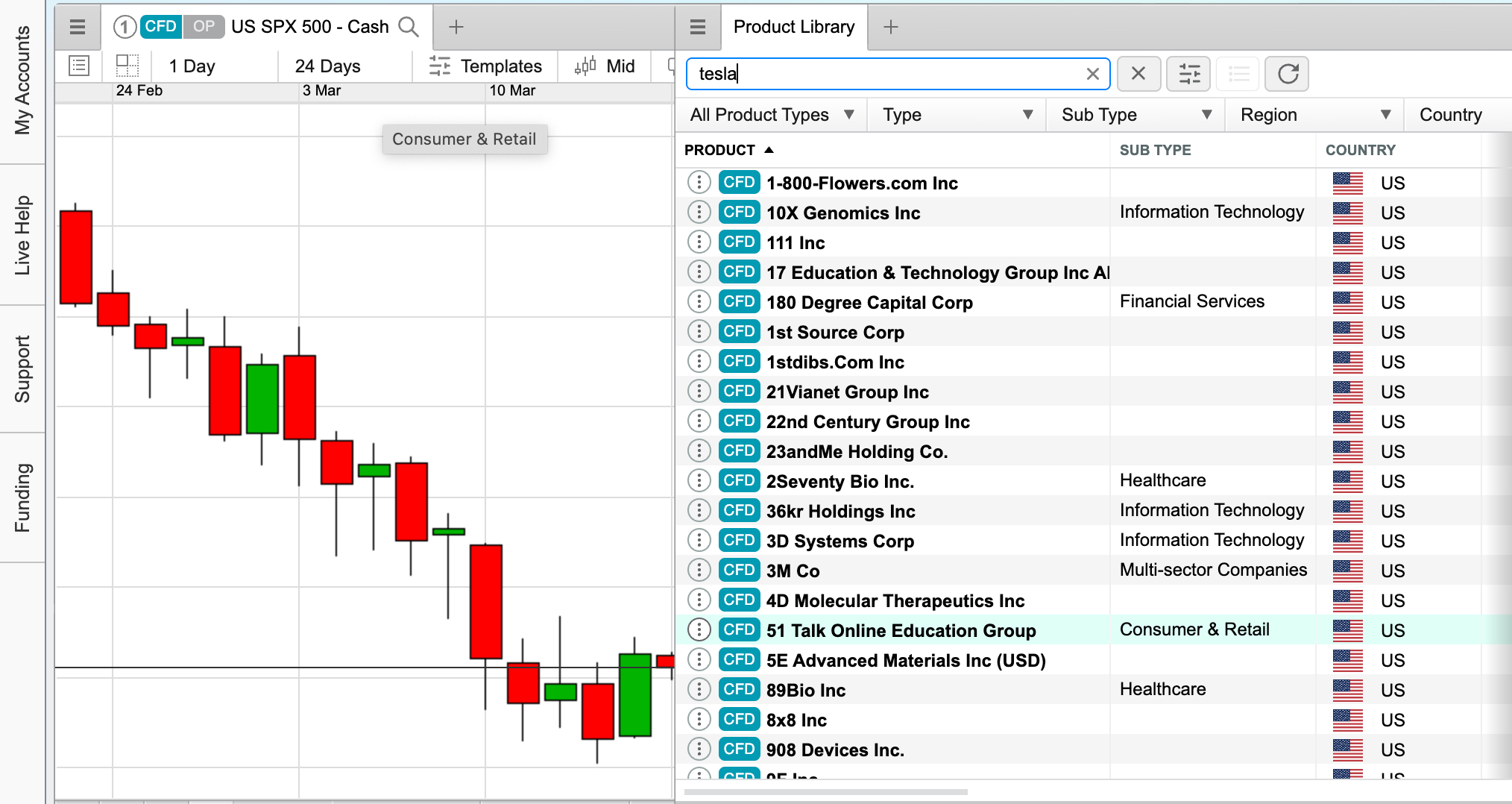Open options menu for 10X Genomics Inc
The height and width of the screenshot is (804, 1512).
(699, 212)
